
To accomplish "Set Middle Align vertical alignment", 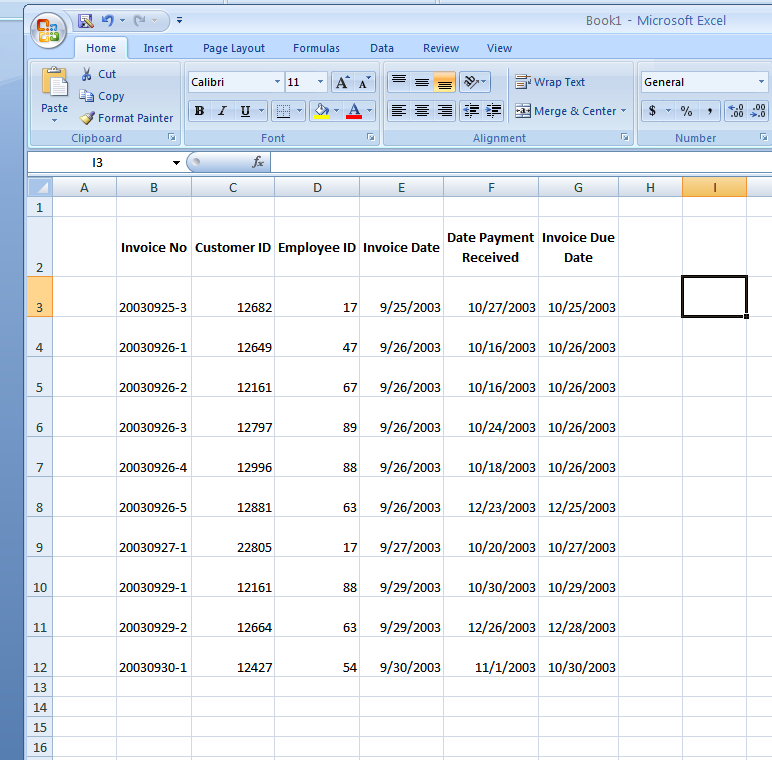I will [421, 82].
